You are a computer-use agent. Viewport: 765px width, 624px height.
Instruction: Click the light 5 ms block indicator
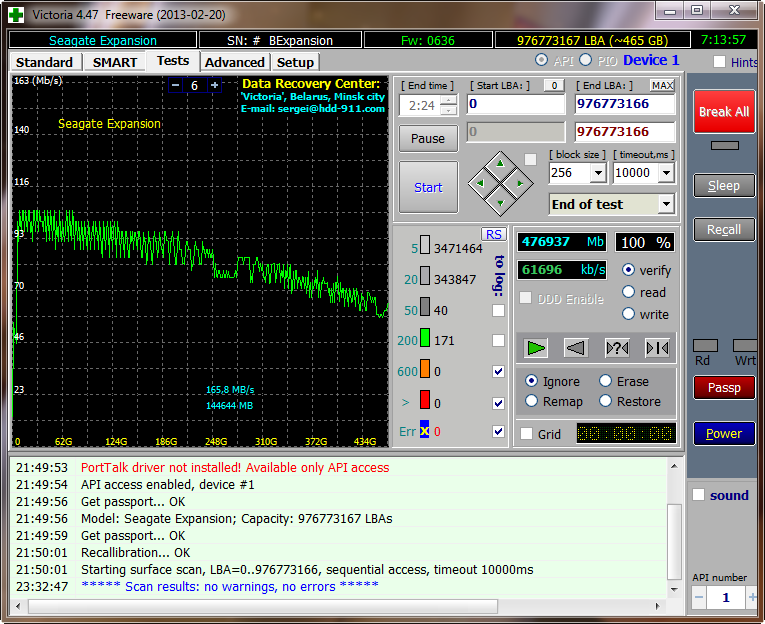(425, 245)
